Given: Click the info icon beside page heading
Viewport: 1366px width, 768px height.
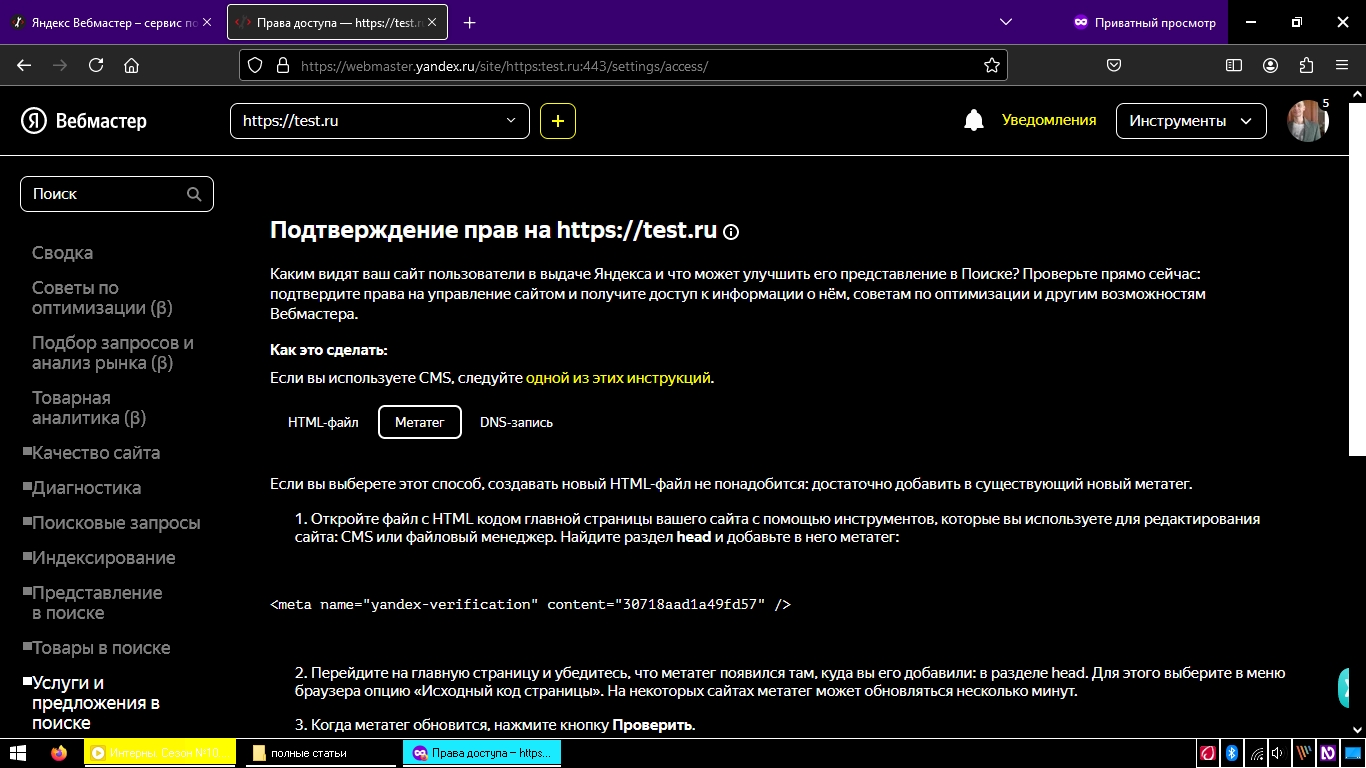Looking at the screenshot, I should (731, 232).
